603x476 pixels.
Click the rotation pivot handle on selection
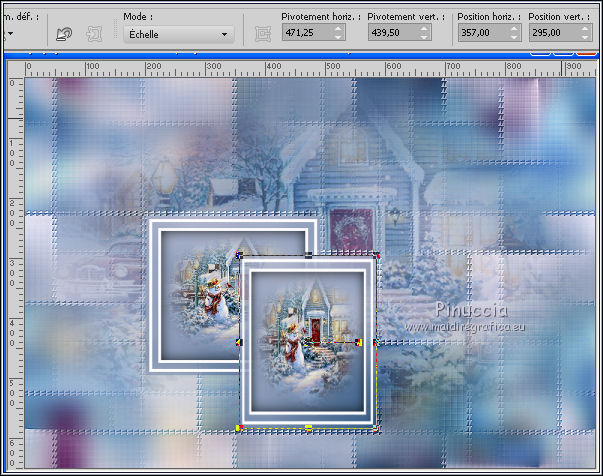[x=358, y=342]
